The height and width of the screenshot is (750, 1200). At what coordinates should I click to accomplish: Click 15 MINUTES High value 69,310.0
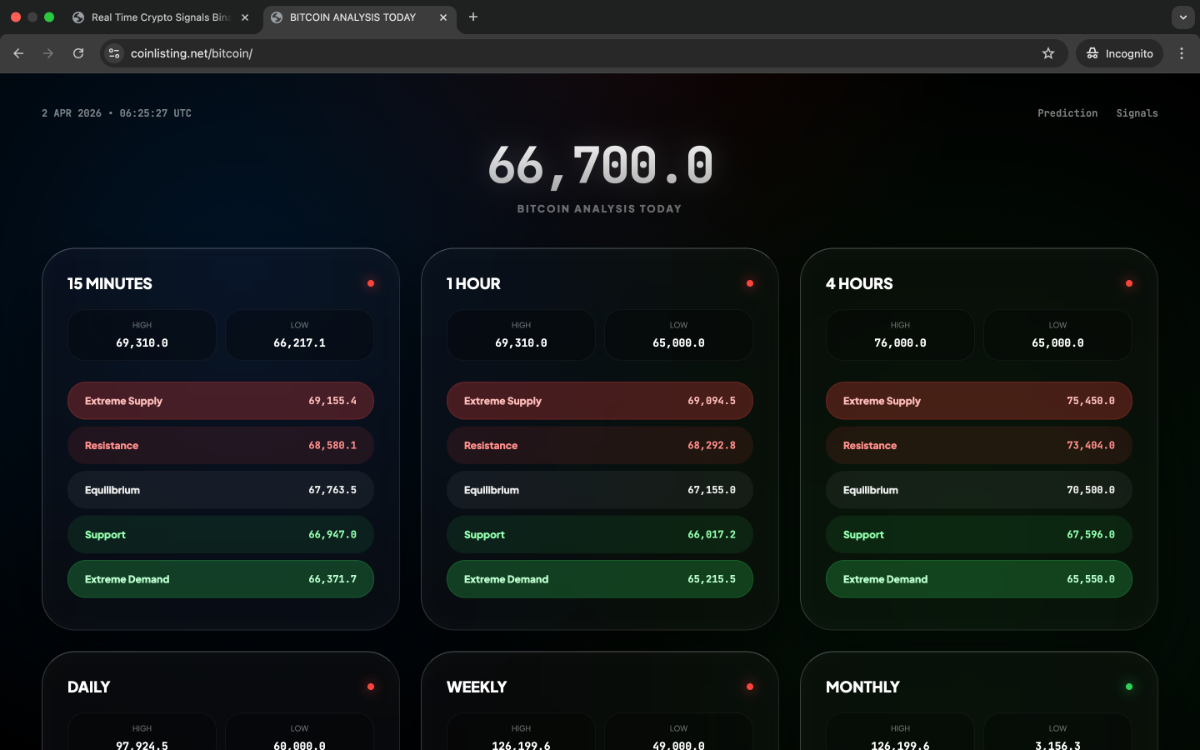142,343
